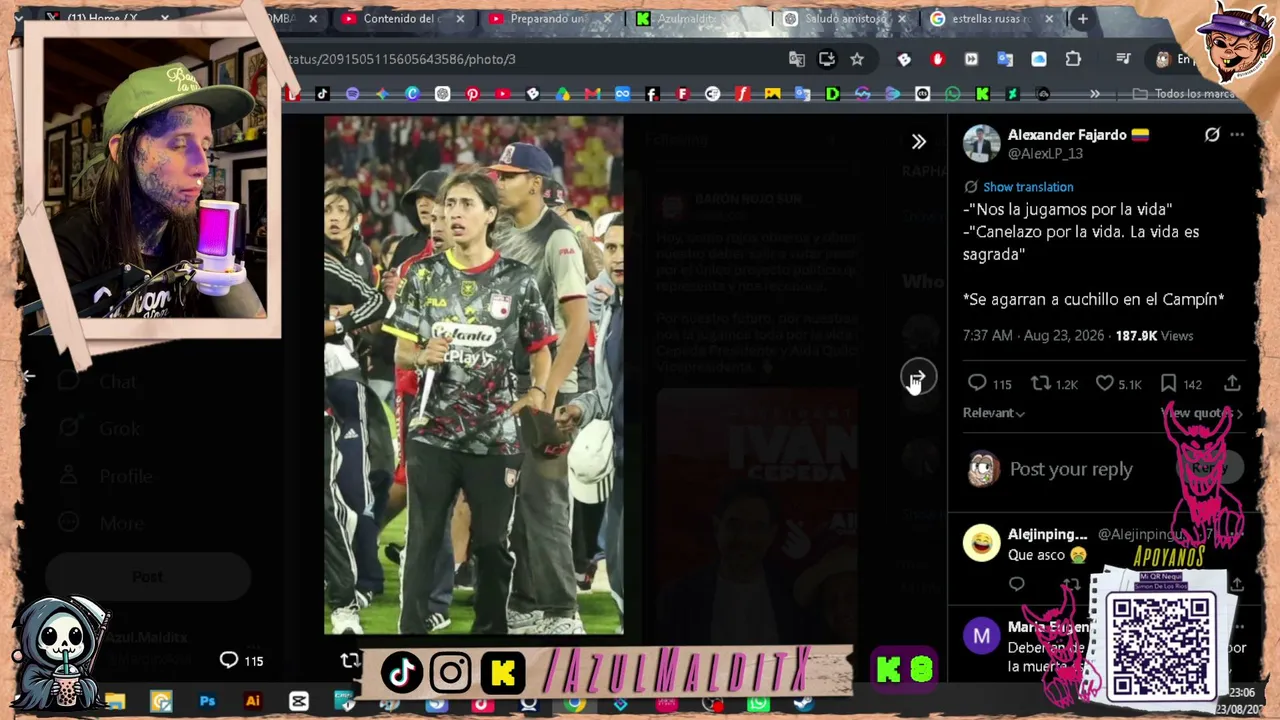Screen dimensions: 1280x720
Task: Open the Extensions puzzle menu
Action: pyautogui.click(x=1073, y=59)
